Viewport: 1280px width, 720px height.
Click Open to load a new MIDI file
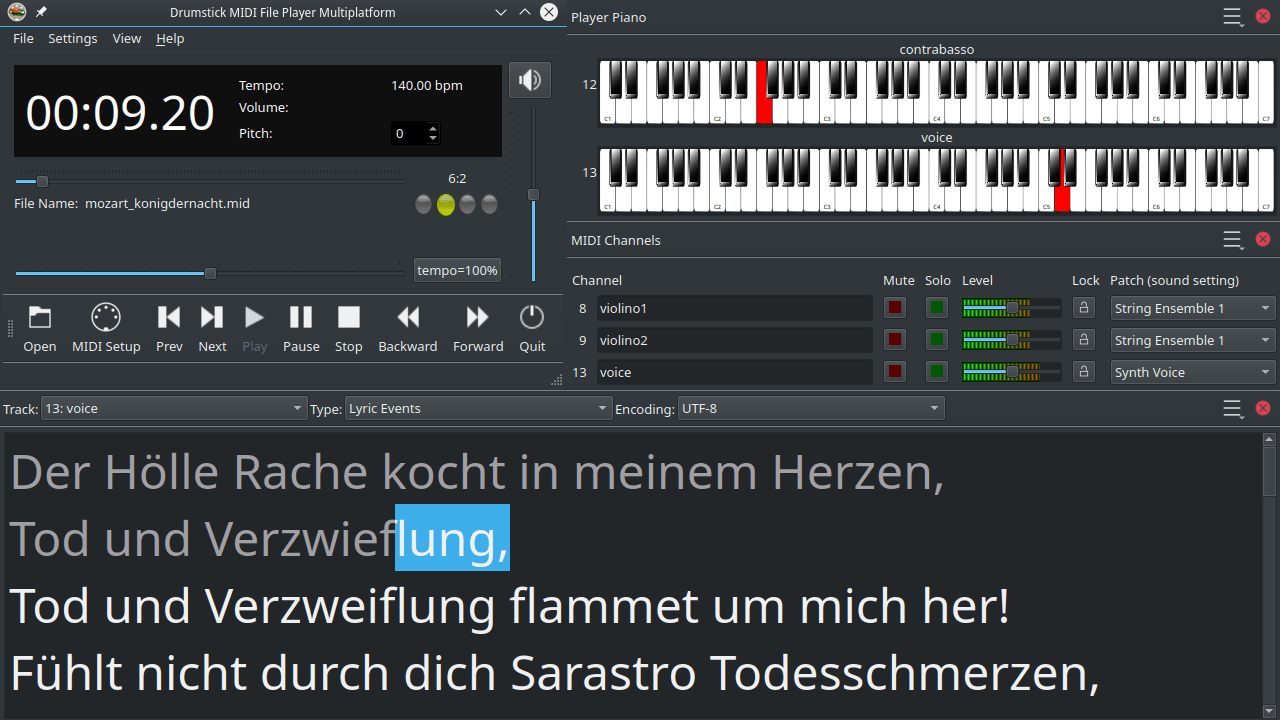point(39,327)
